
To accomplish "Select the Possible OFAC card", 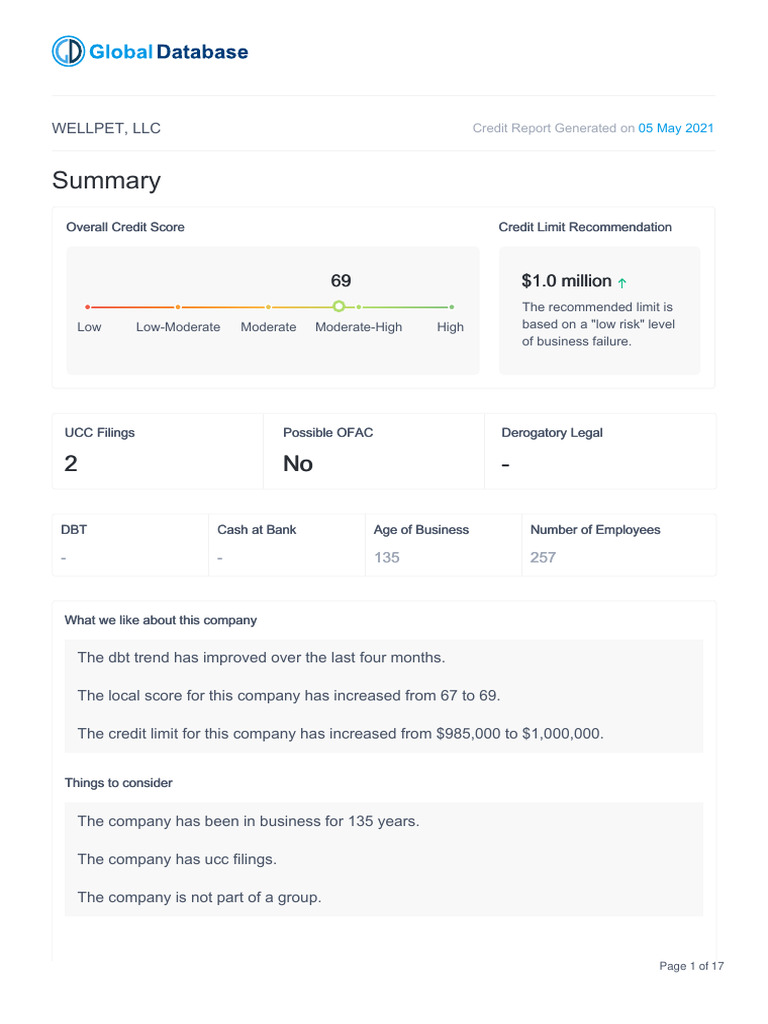I will 373,451.
